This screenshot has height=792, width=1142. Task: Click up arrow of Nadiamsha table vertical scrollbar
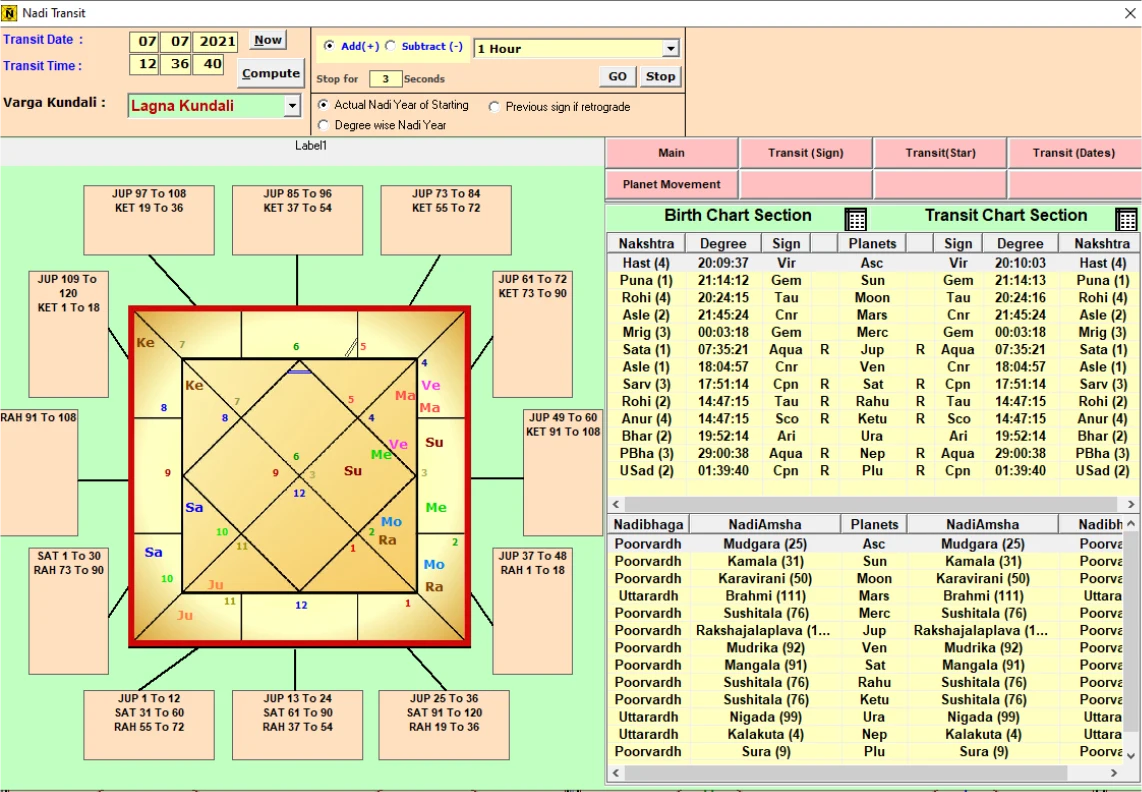click(x=1131, y=523)
